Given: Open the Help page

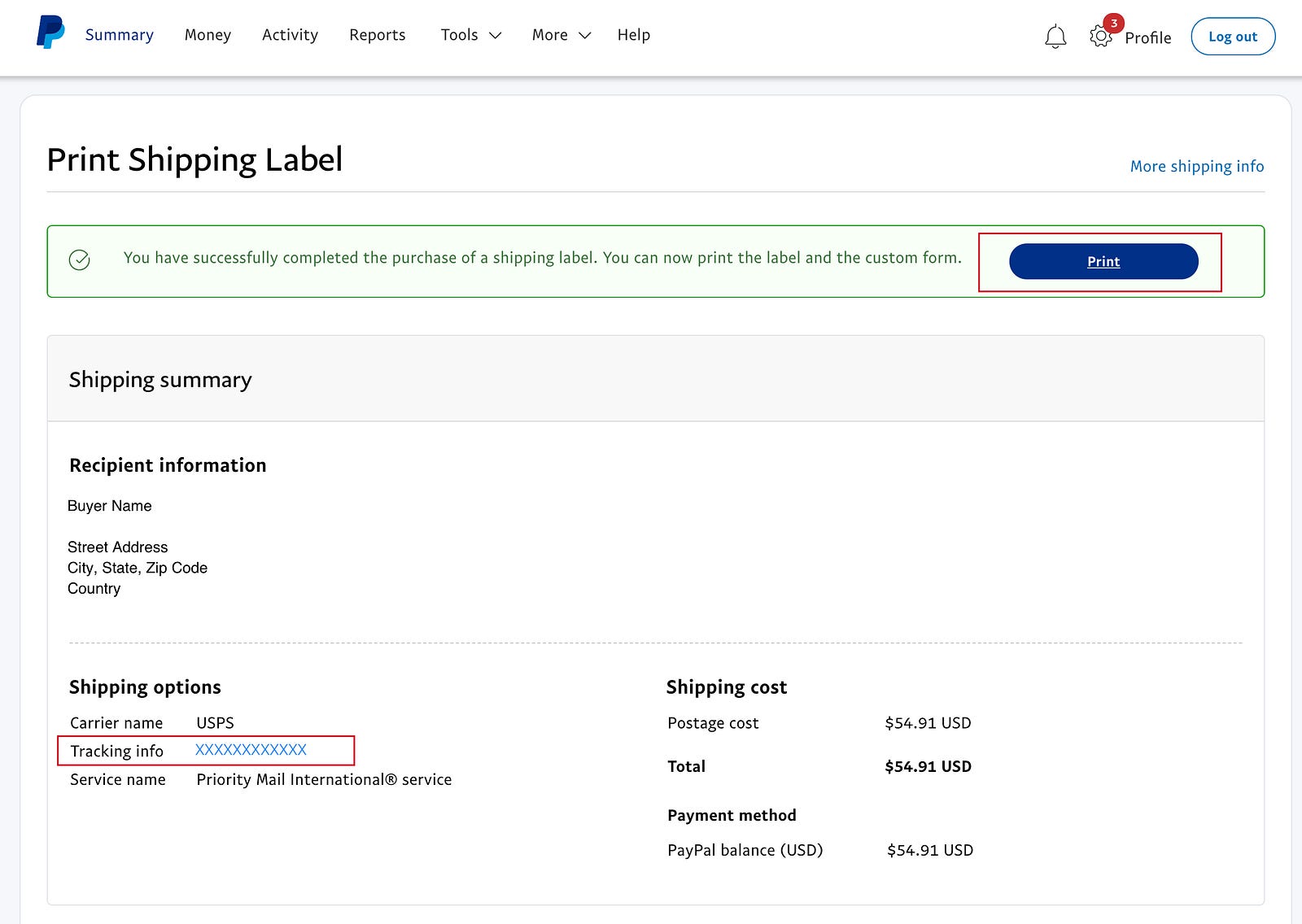Looking at the screenshot, I should (633, 35).
